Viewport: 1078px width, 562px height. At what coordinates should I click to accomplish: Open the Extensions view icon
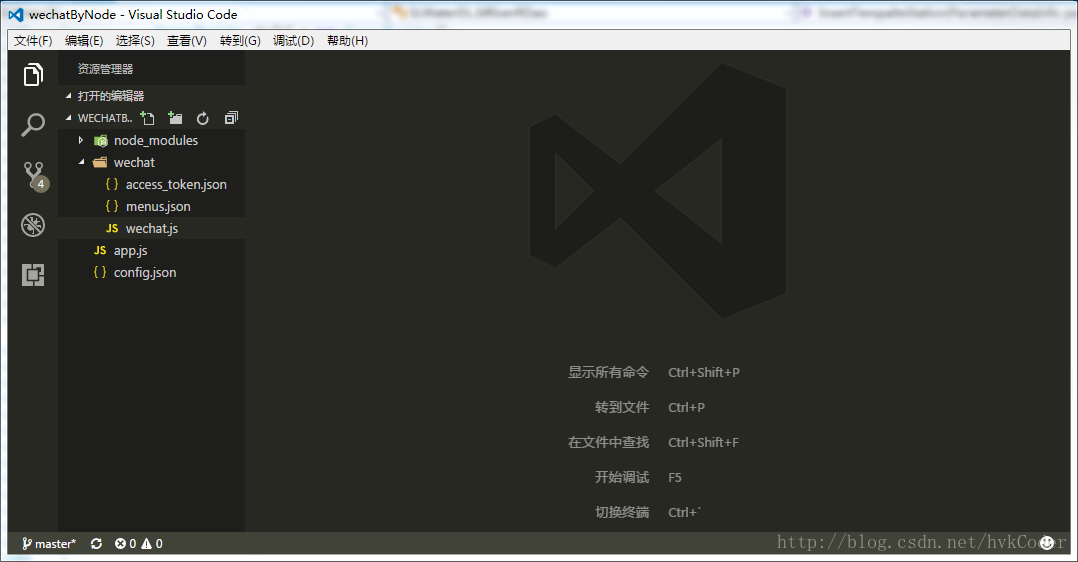(x=33, y=275)
